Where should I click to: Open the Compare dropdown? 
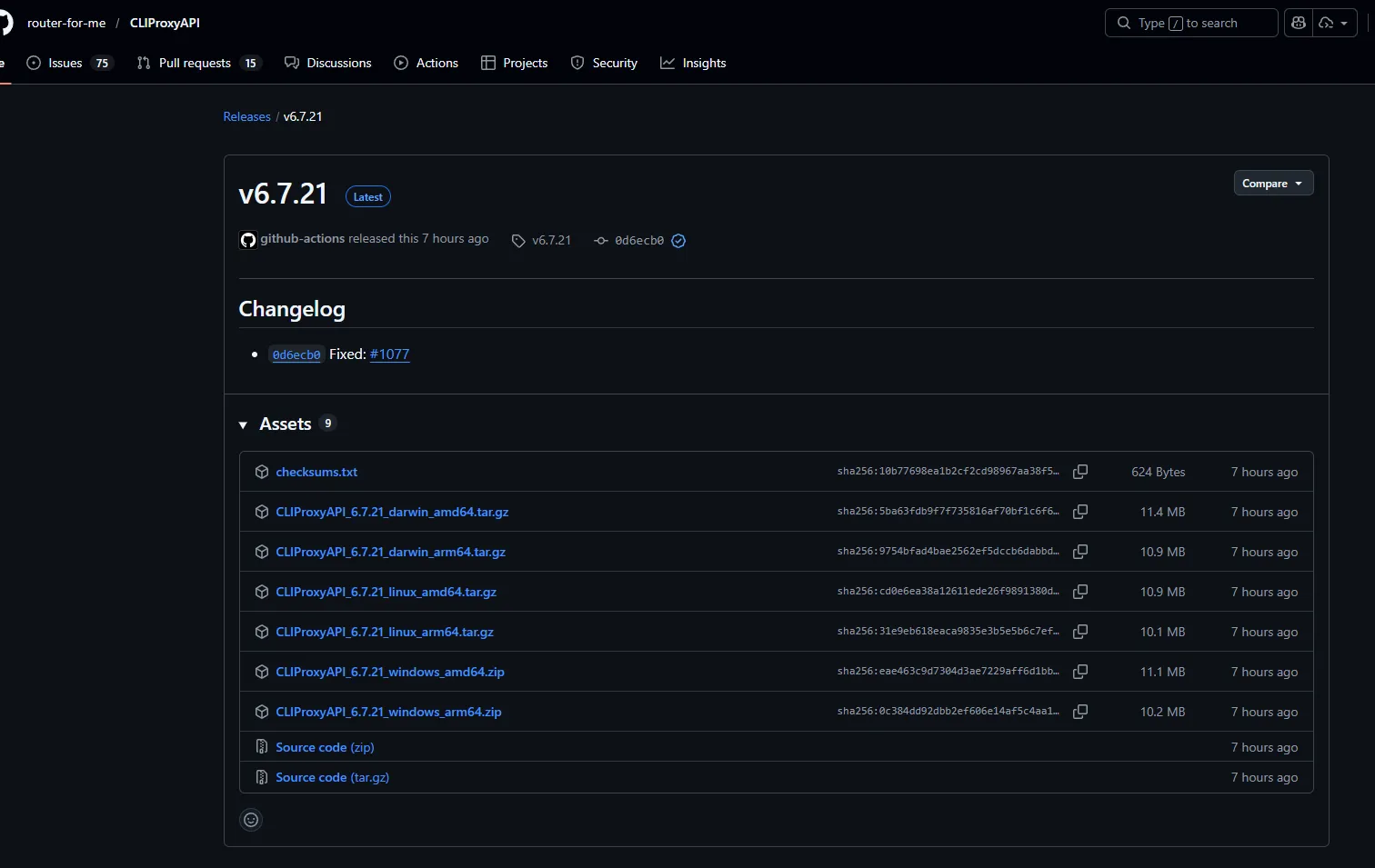(x=1272, y=184)
